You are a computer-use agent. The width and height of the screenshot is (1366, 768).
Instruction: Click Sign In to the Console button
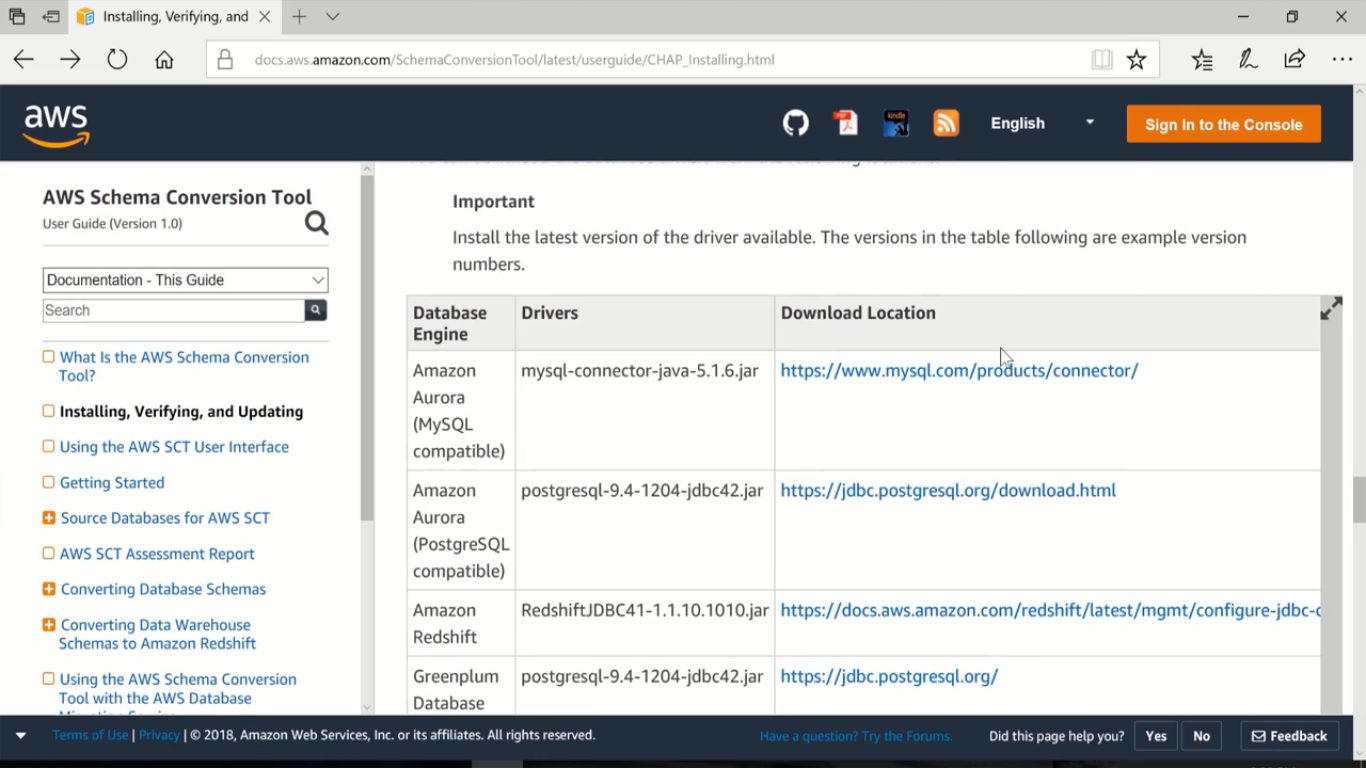click(1223, 124)
